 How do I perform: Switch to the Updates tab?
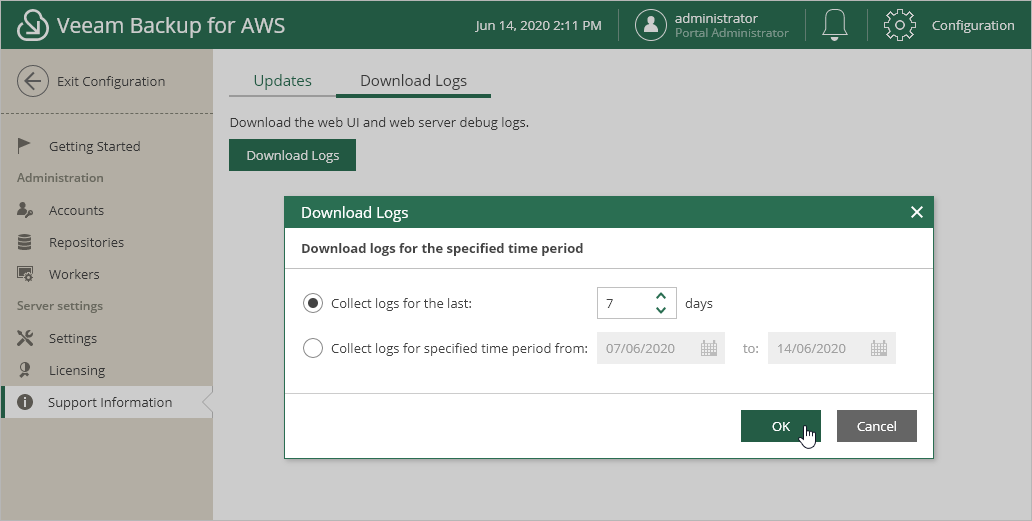pyautogui.click(x=282, y=81)
